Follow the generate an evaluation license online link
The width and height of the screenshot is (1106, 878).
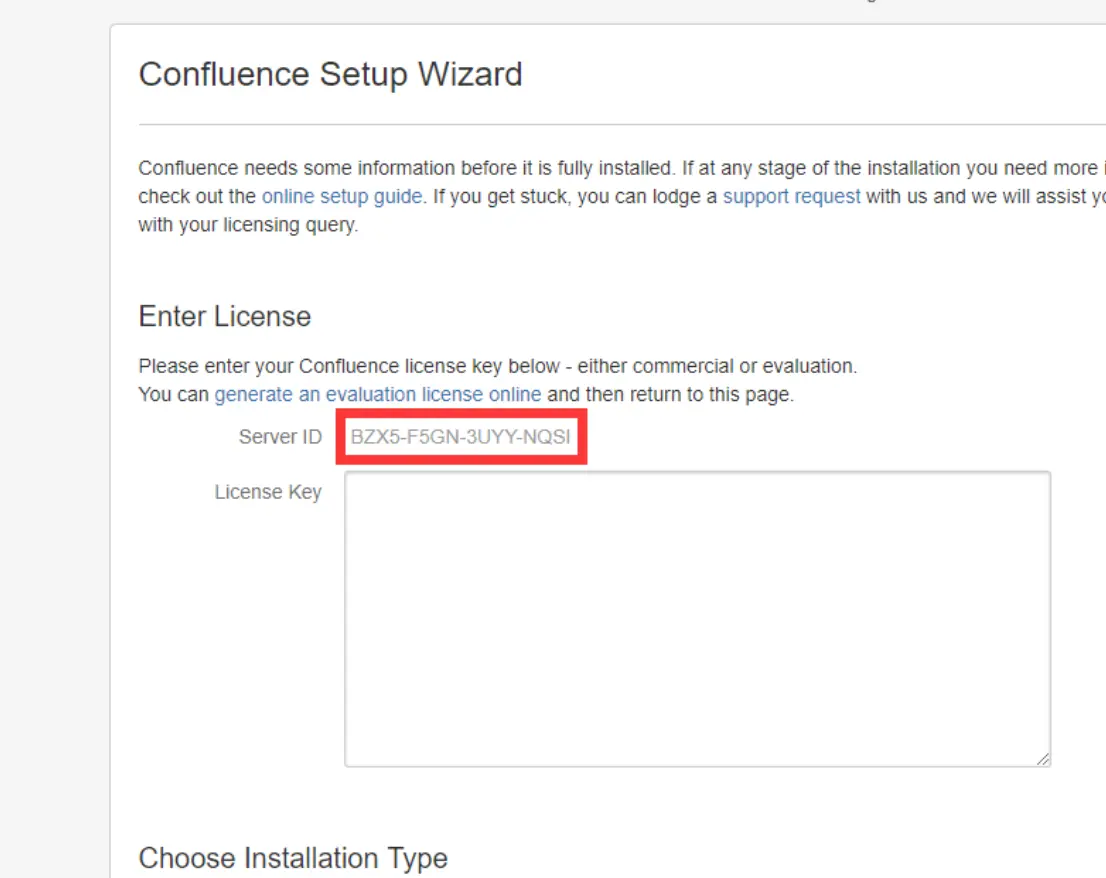(x=377, y=394)
